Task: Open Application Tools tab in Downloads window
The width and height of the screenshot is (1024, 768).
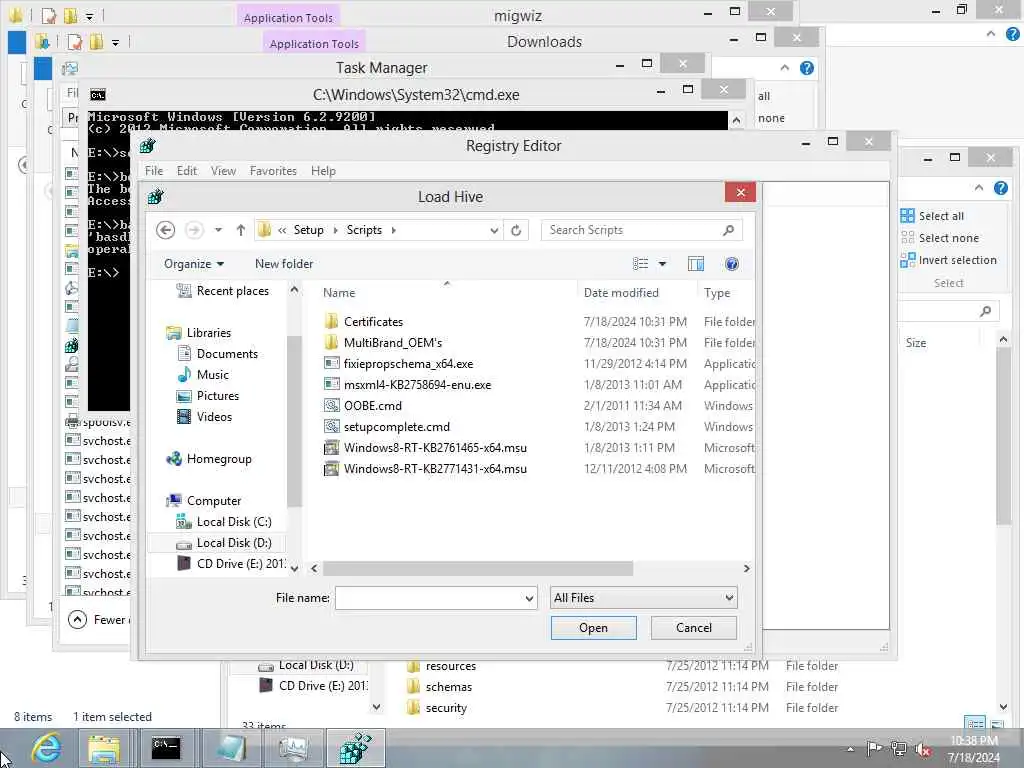Action: click(314, 44)
